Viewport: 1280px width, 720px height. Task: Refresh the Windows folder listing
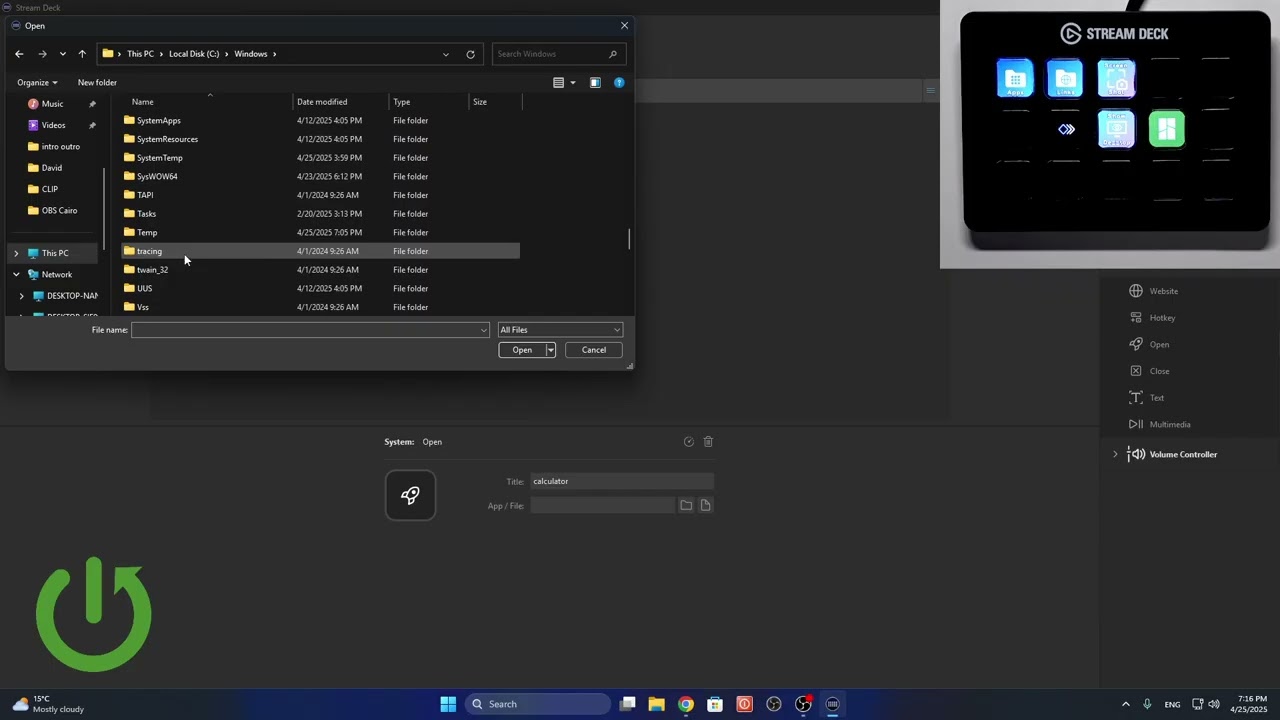[470, 54]
